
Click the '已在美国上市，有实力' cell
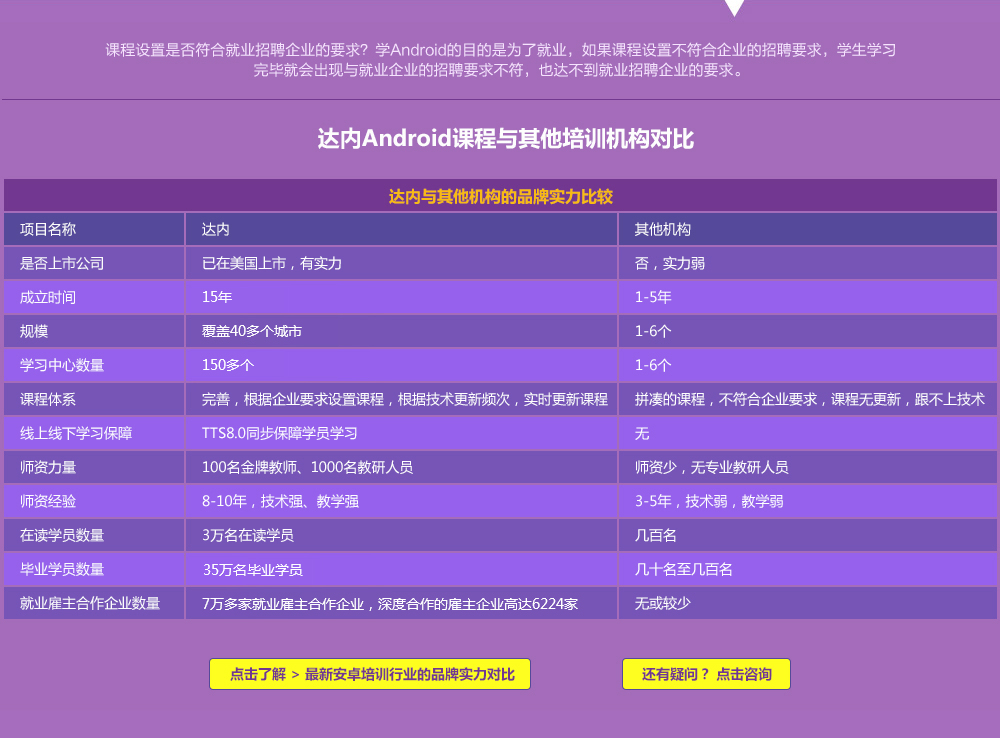pos(272,263)
